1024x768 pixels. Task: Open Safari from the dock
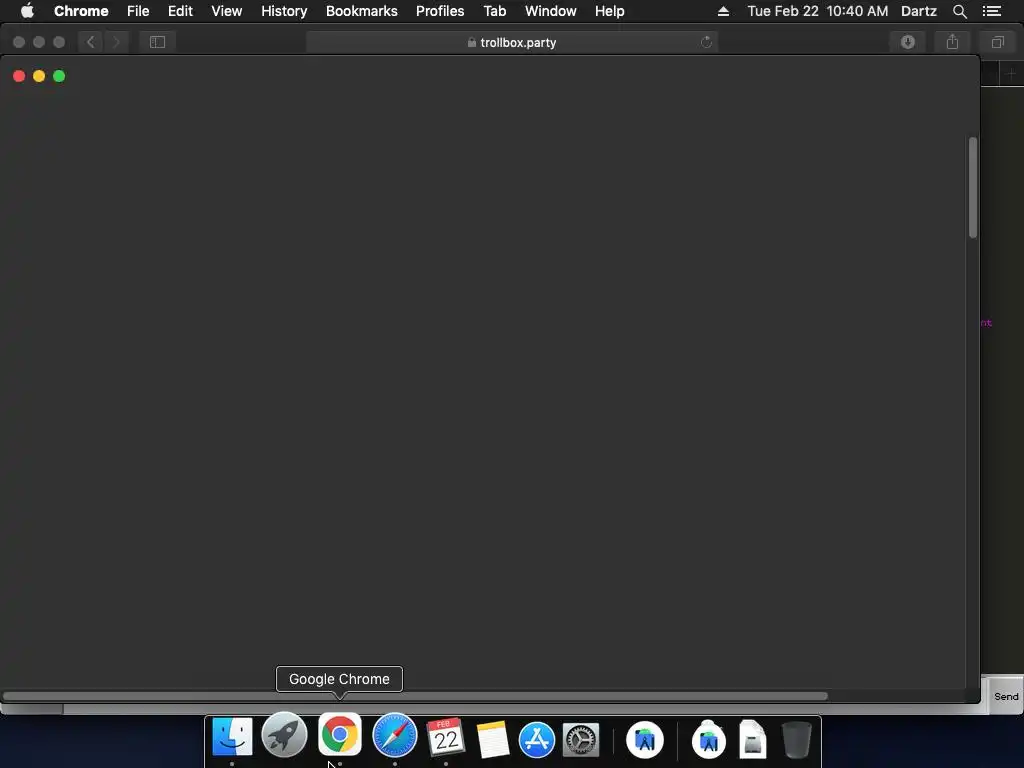click(x=394, y=735)
